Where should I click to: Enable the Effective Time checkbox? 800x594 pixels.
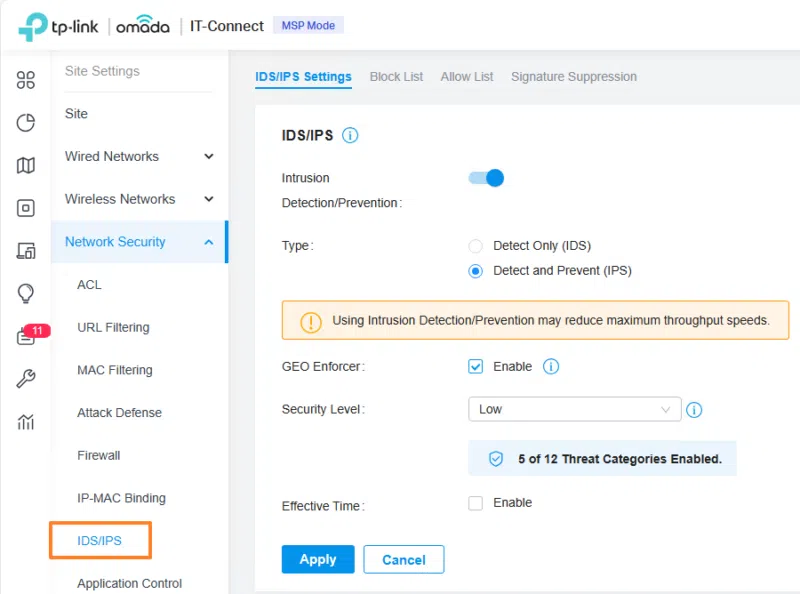pos(476,503)
